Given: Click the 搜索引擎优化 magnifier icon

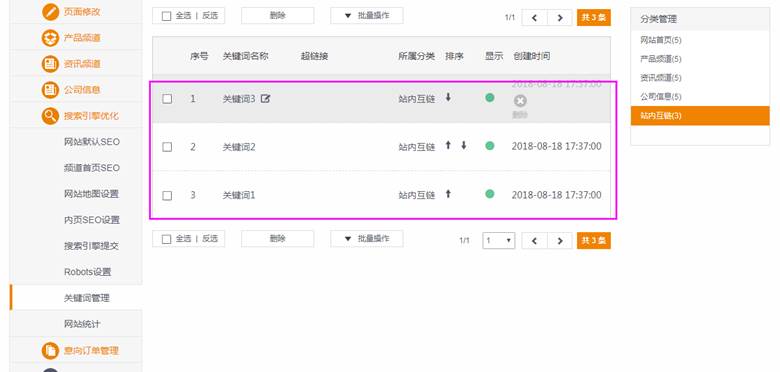Looking at the screenshot, I should 50,116.
